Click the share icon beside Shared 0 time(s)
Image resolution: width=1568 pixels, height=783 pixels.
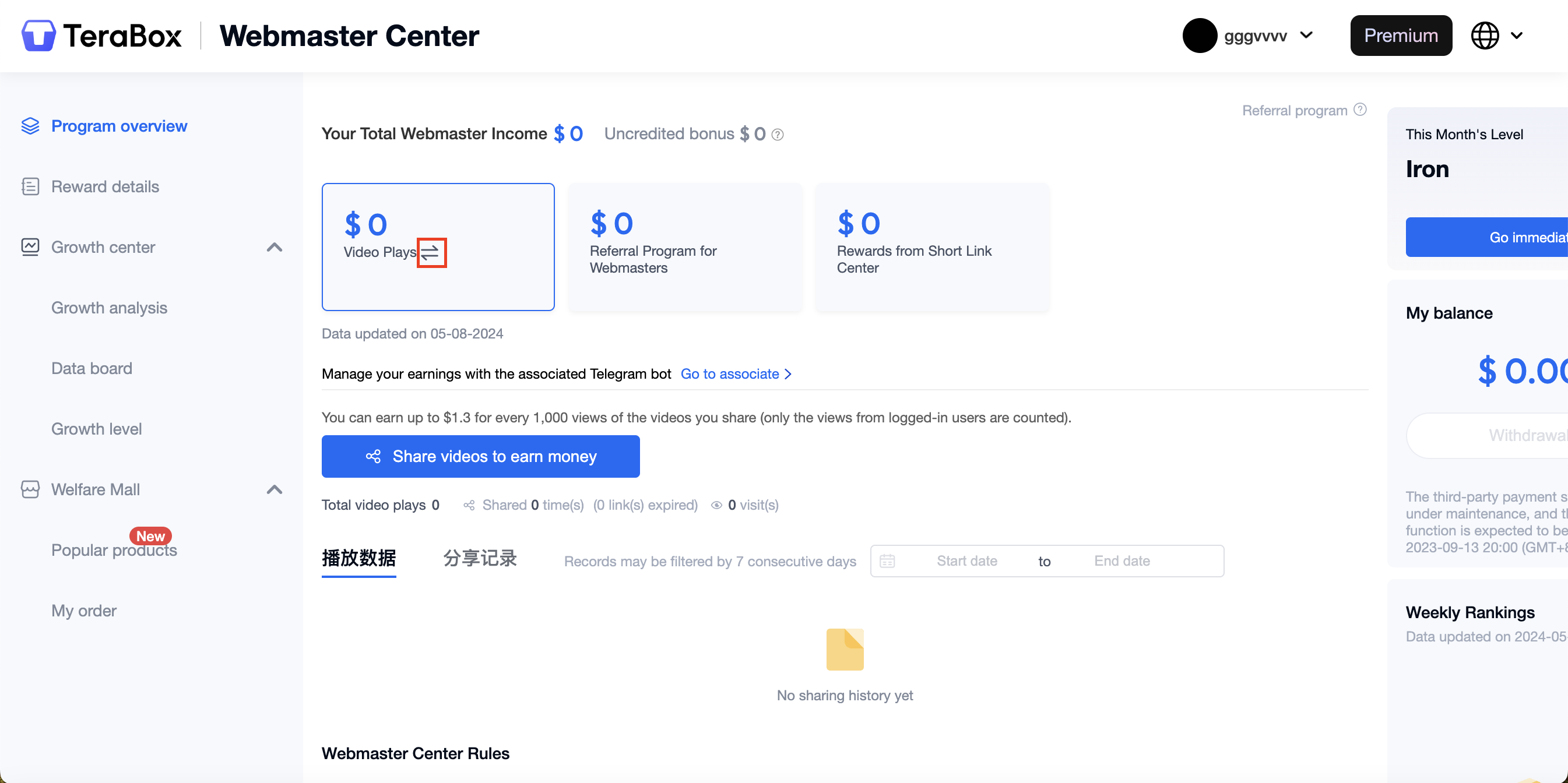click(469, 505)
